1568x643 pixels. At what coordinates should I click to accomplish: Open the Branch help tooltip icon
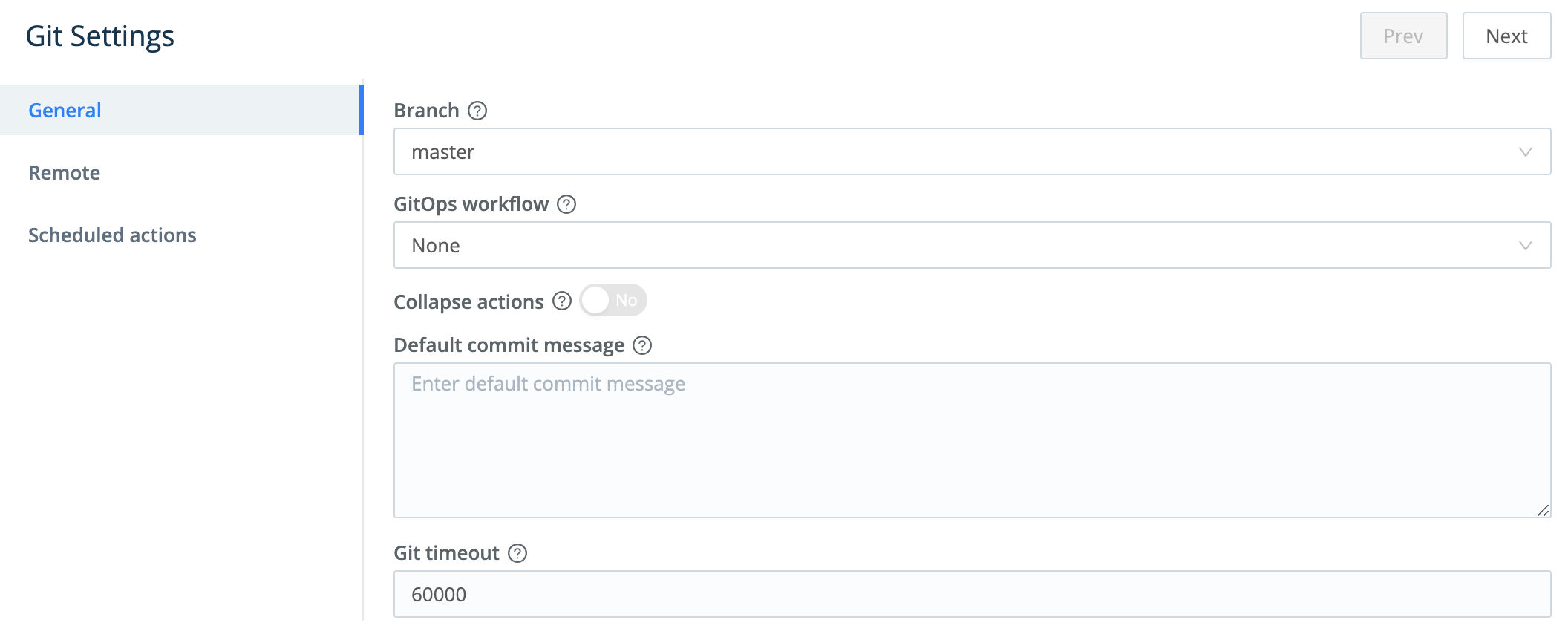(479, 110)
